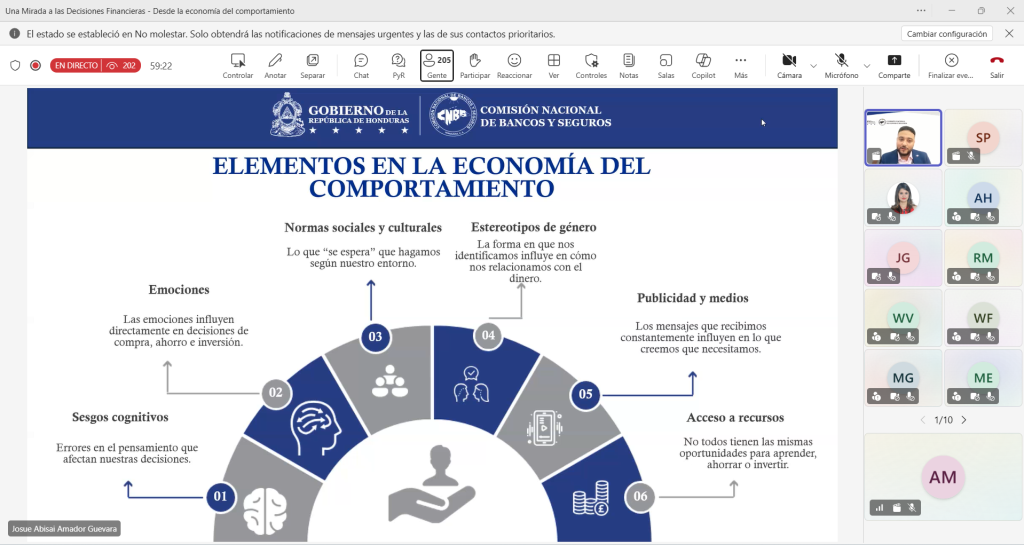Open Copilot from the meeting toolbar

pos(703,66)
